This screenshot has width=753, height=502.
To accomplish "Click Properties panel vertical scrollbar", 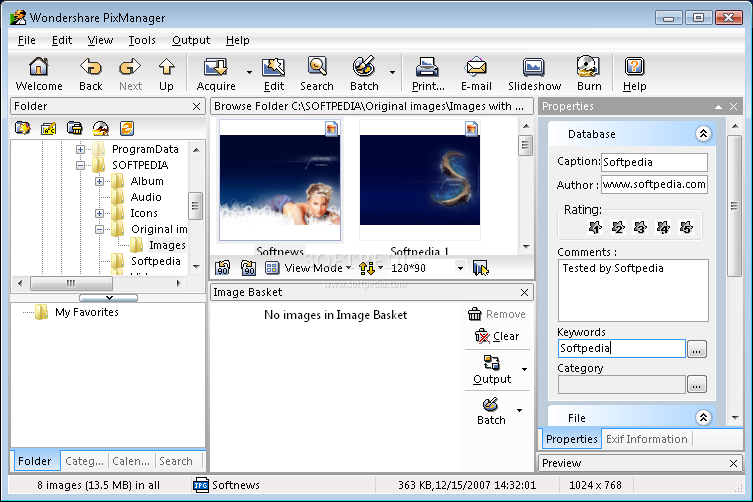I will point(734,206).
